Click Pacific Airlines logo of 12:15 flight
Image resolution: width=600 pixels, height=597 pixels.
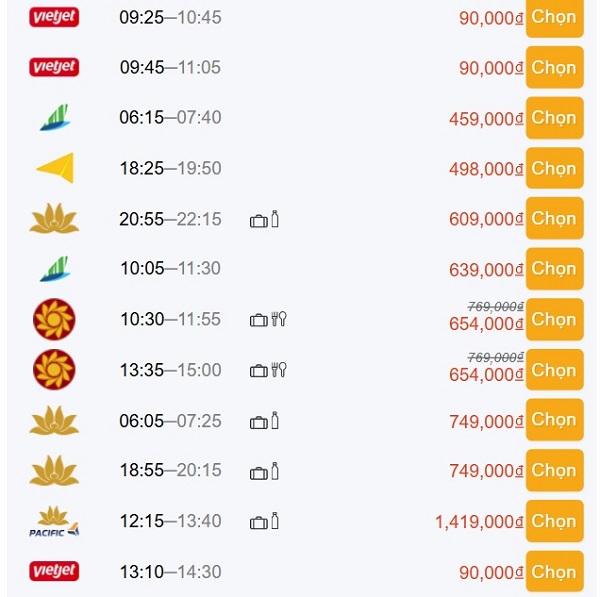pos(54,521)
